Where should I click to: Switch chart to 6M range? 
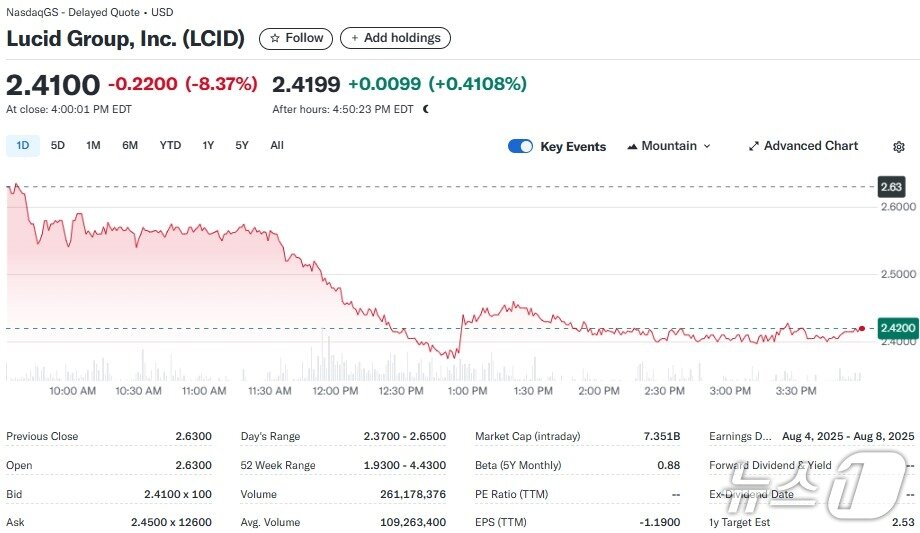[130, 145]
